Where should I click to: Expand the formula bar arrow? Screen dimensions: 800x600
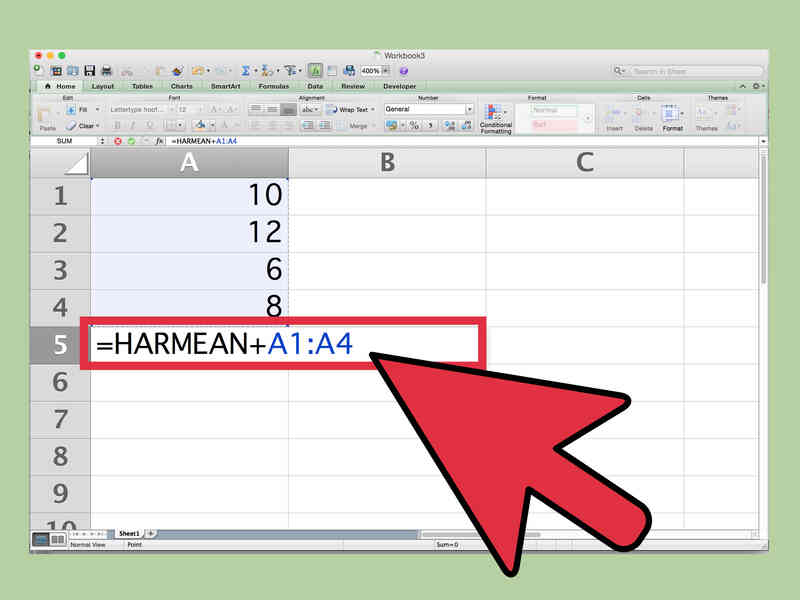(x=763, y=141)
